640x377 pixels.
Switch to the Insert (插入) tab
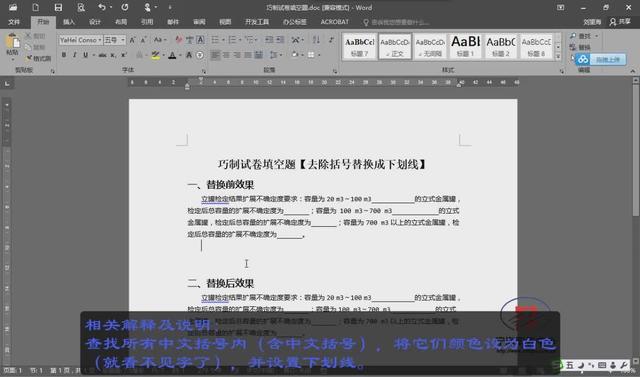pyautogui.click(x=69, y=22)
